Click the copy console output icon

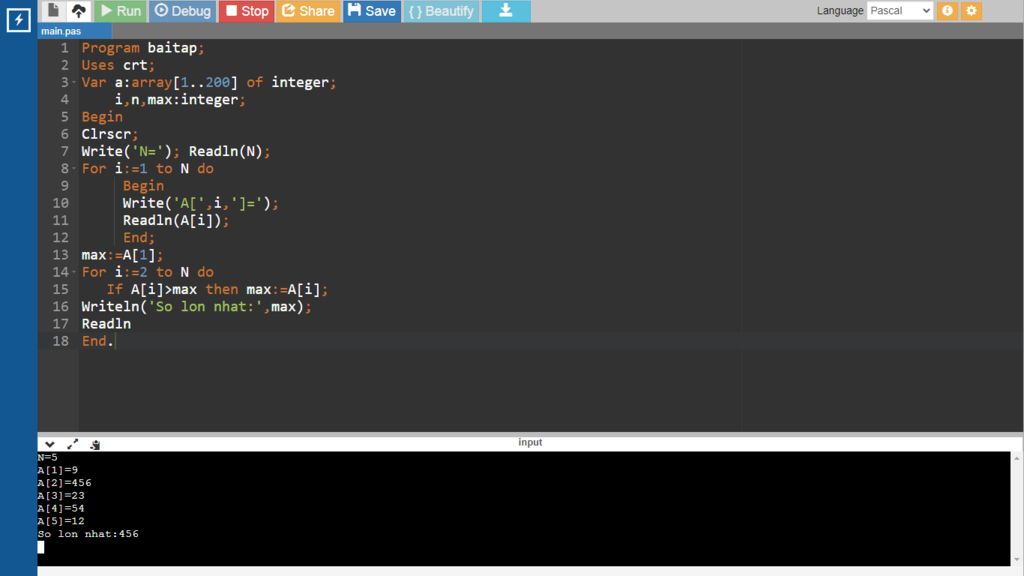95,444
